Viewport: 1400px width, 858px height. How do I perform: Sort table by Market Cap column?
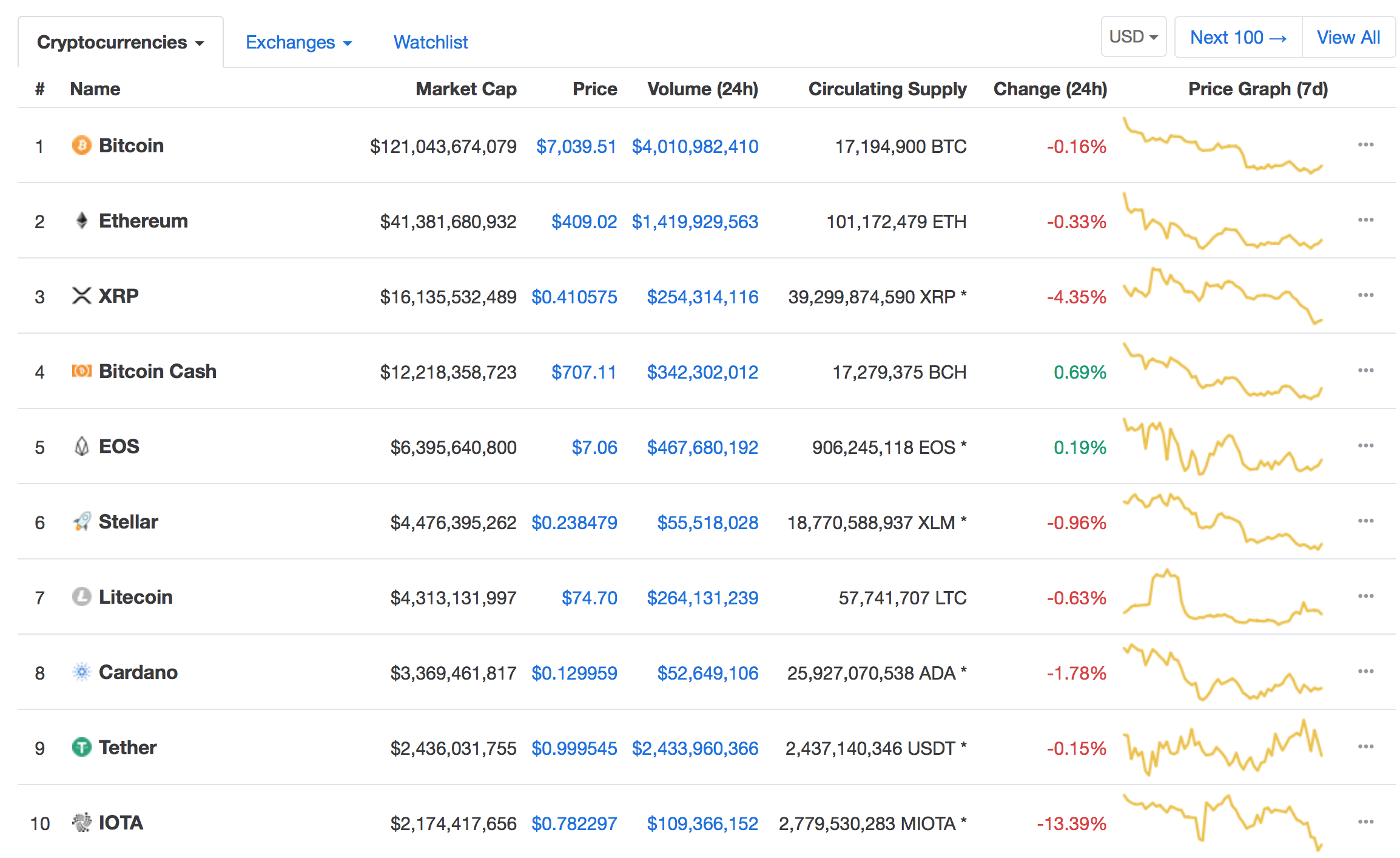466,89
